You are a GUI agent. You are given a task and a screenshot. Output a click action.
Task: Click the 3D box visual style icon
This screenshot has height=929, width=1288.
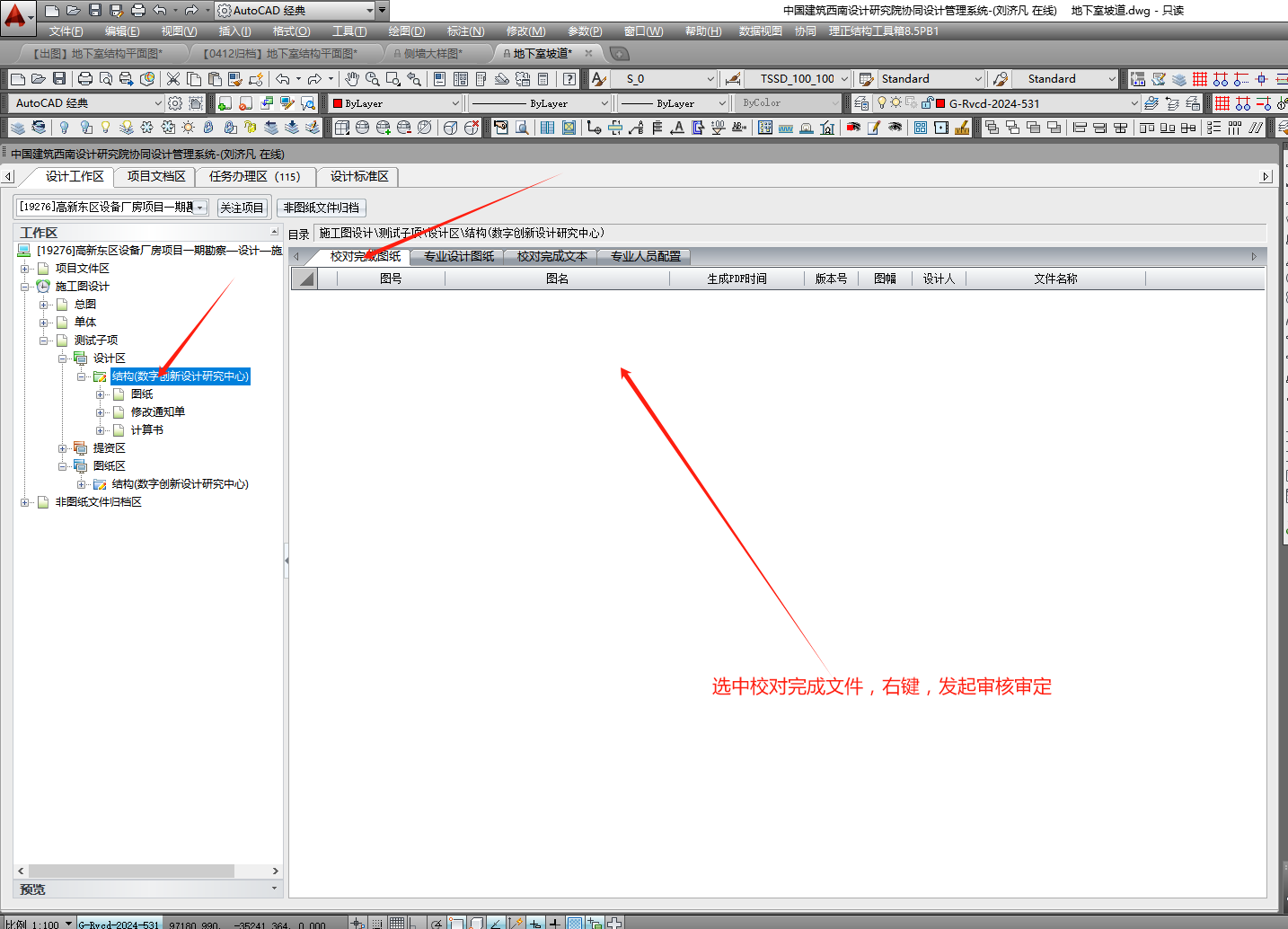click(x=341, y=128)
